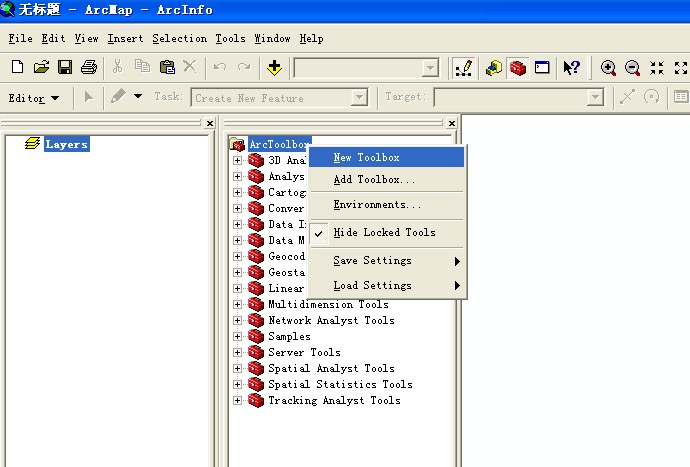690x467 pixels.
Task: Paste using the clipboard icon
Action: [167, 67]
